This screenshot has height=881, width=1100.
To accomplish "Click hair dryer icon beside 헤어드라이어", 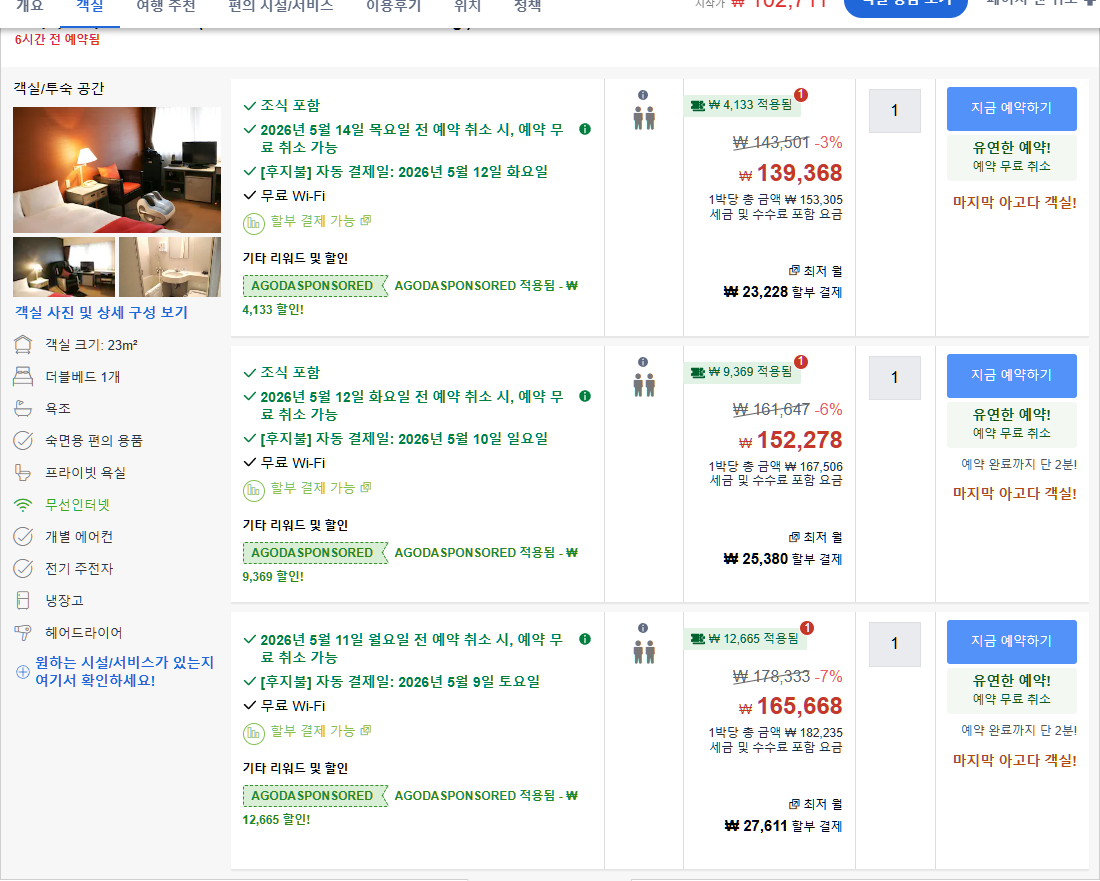I will coord(23,633).
